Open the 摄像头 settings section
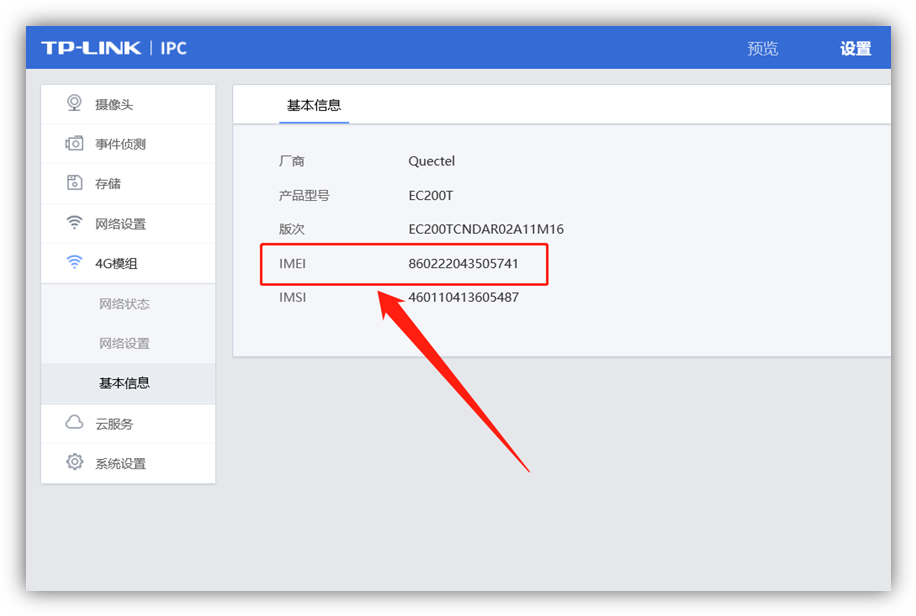Viewport: 916px width, 616px height. click(x=128, y=104)
